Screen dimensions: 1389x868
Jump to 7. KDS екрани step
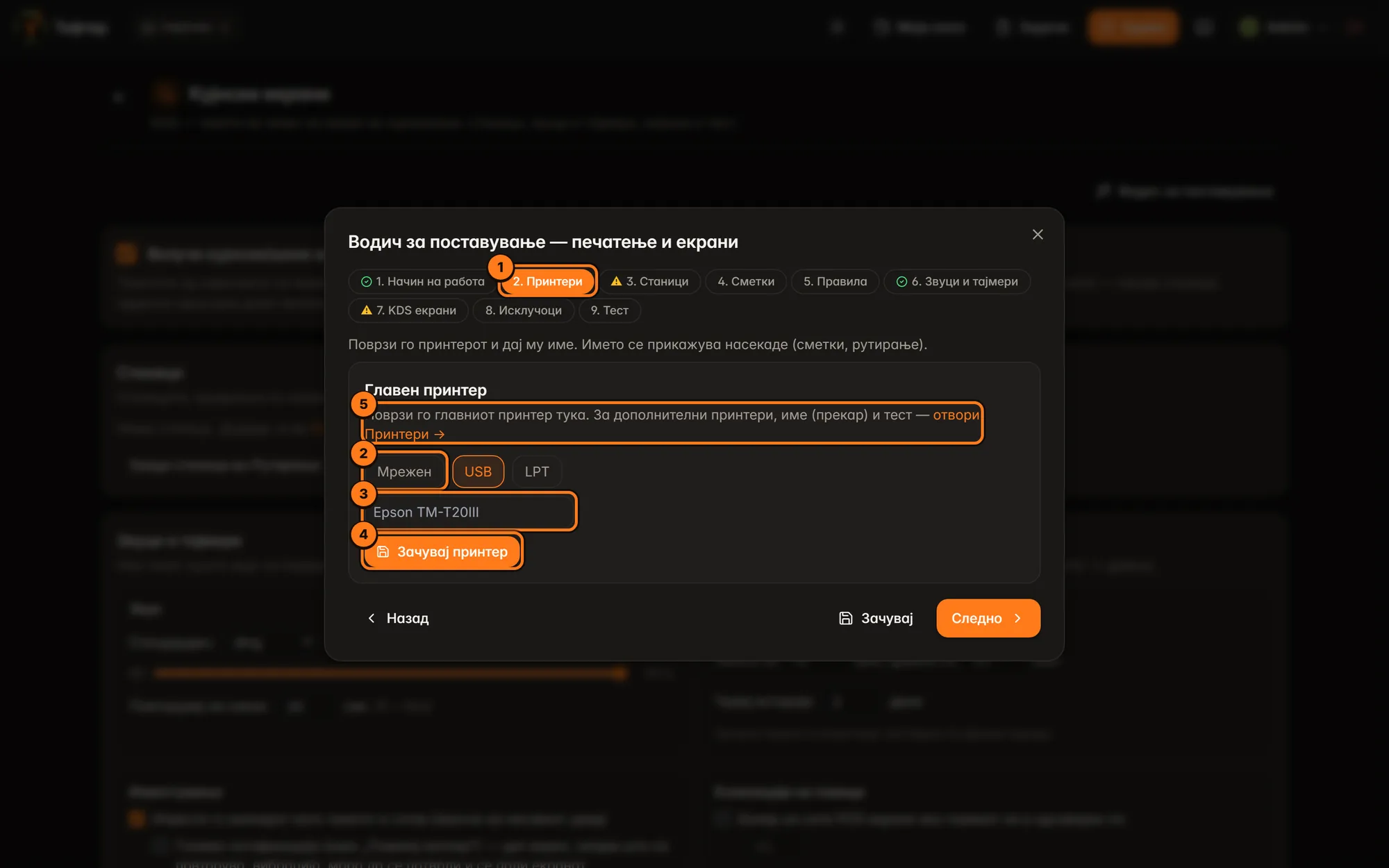coord(408,310)
